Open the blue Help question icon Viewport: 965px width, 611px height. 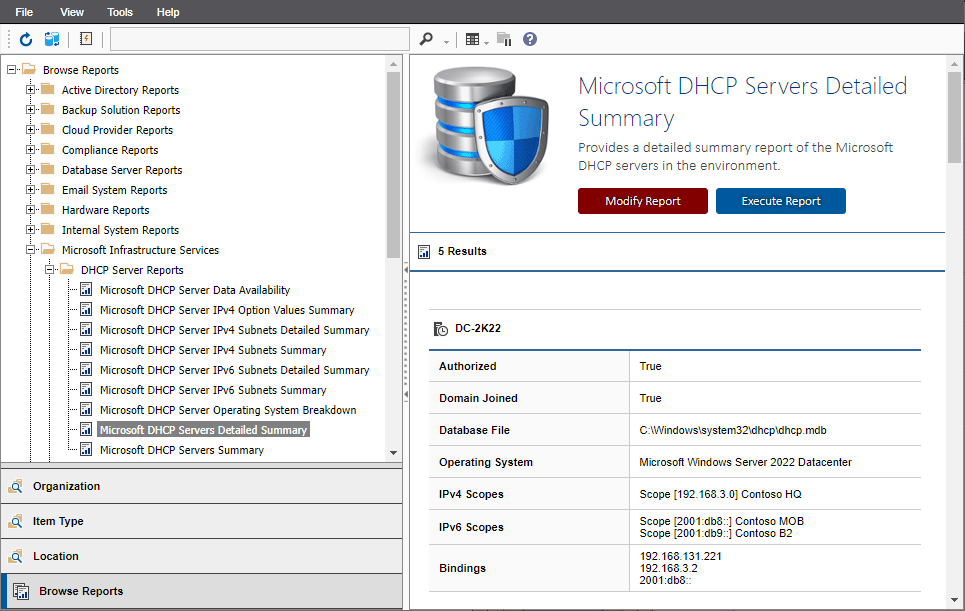(530, 39)
